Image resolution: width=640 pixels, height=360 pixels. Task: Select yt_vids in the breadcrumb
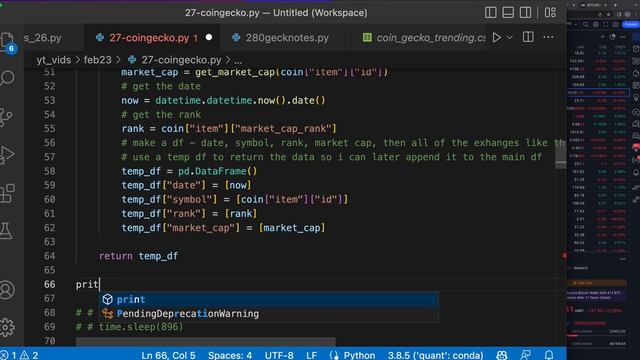53,60
